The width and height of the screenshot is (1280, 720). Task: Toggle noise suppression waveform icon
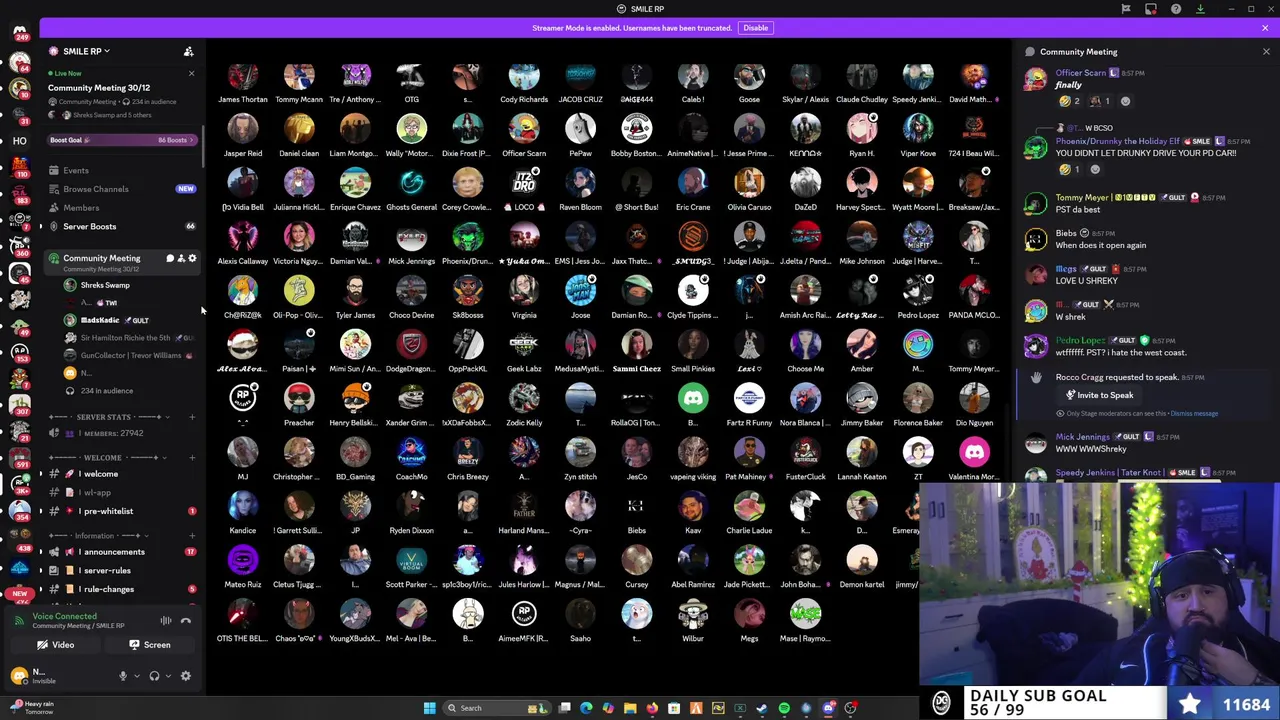pos(166,621)
